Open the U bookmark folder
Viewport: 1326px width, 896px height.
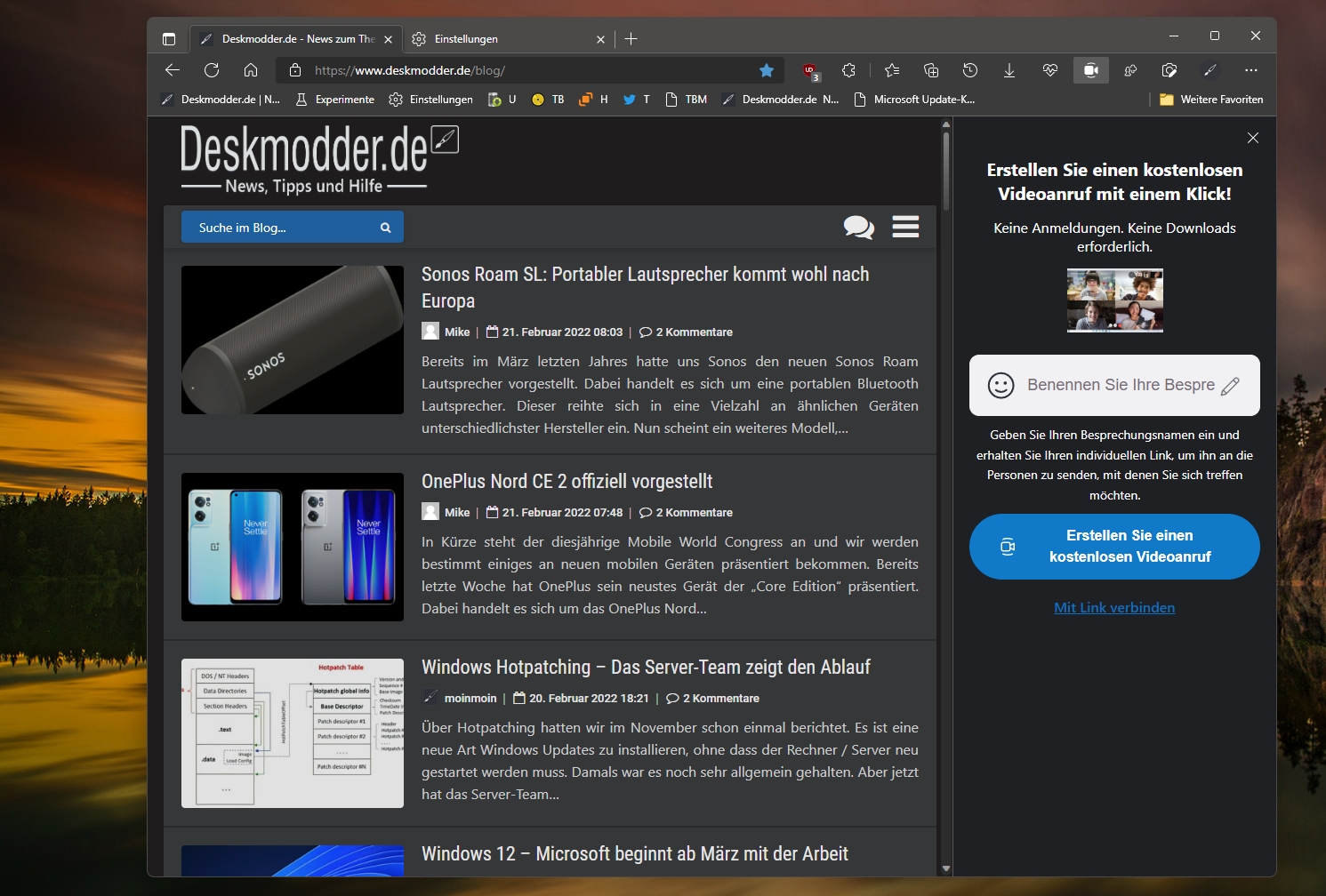[502, 100]
